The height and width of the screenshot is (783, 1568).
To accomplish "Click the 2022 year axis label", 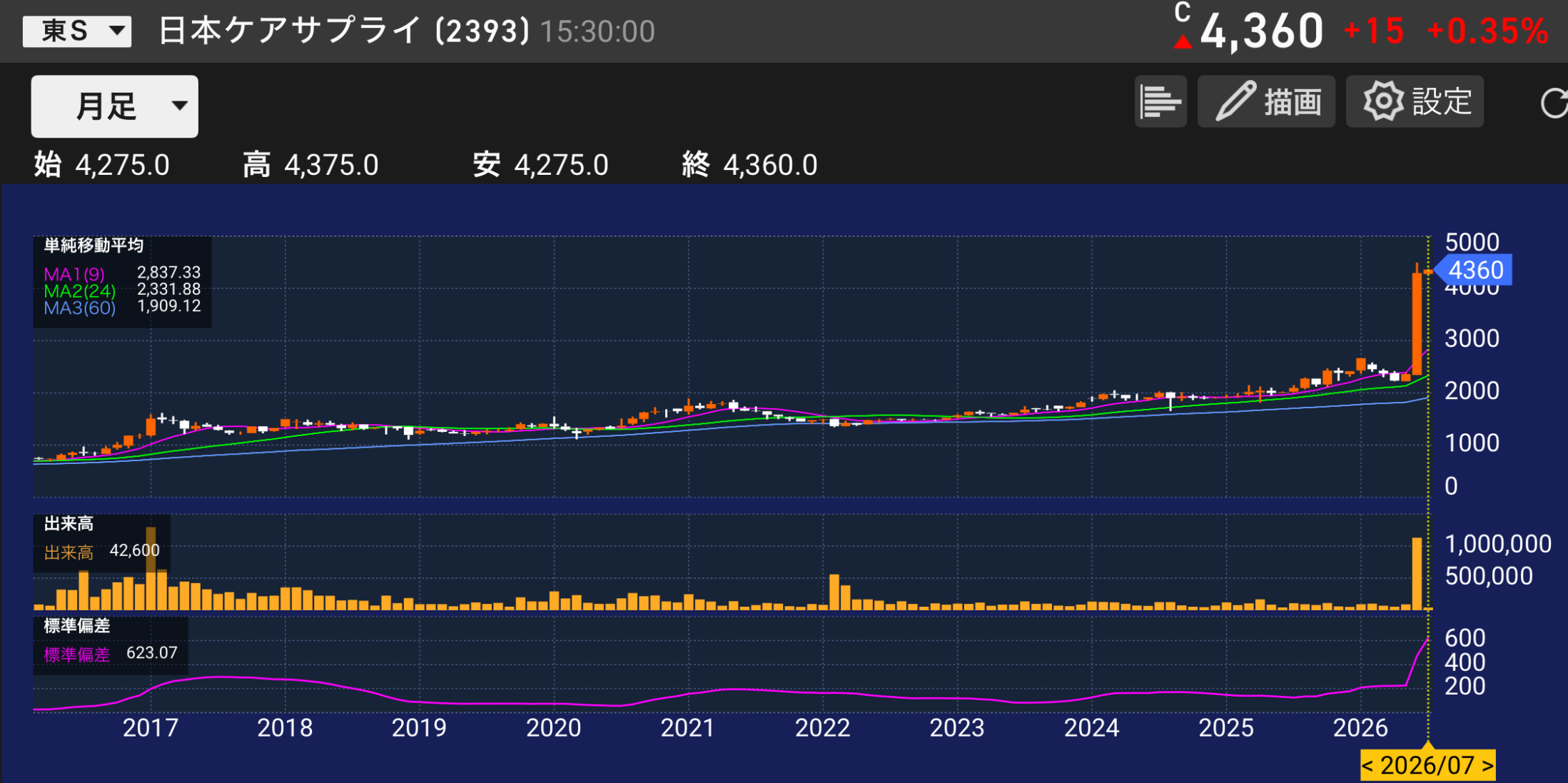I will tap(822, 728).
